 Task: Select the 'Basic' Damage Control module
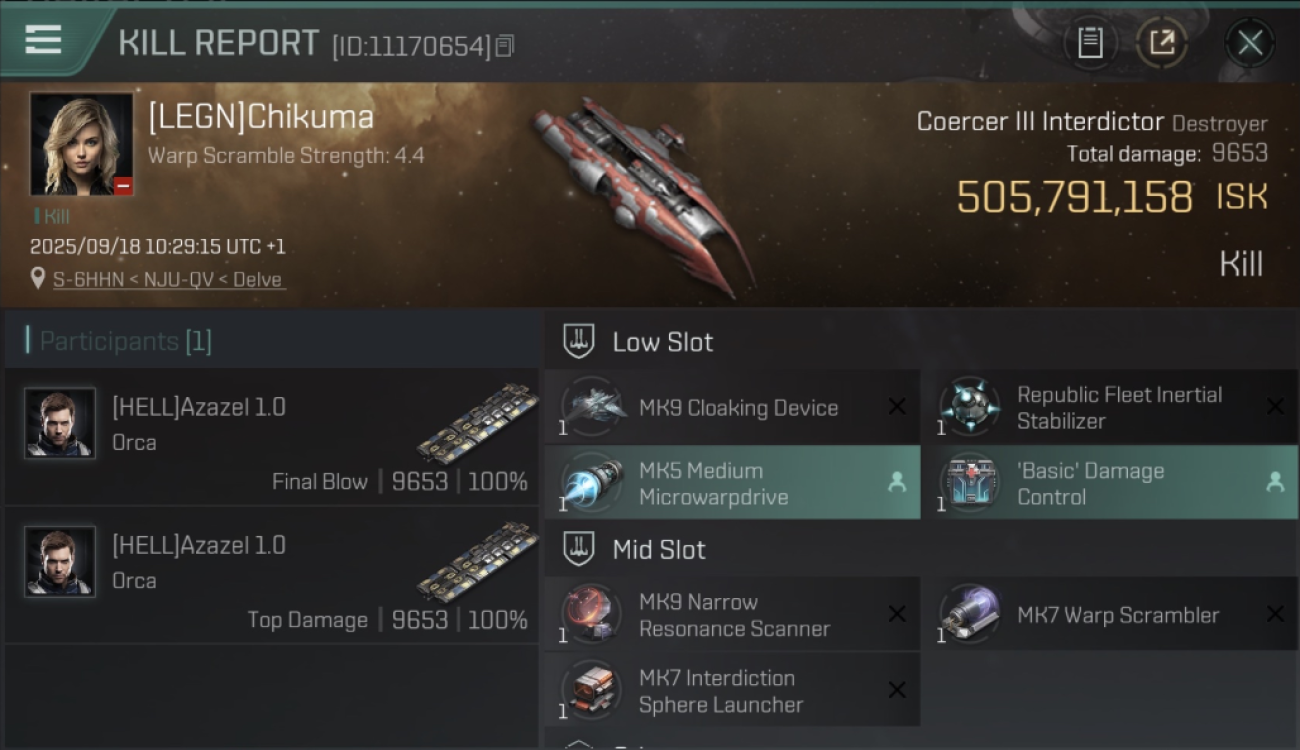click(1111, 483)
